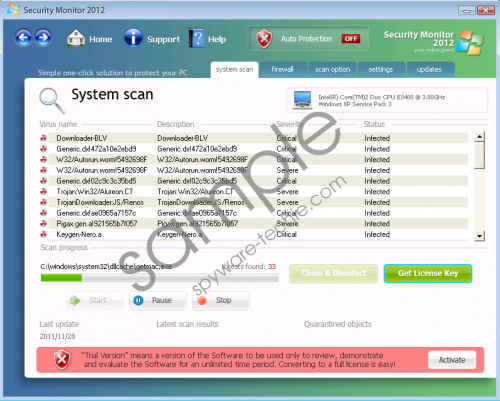This screenshot has height=401, width=500.
Task: Click the threat icon beside Keygen-Nero.a
Action: click(43, 234)
